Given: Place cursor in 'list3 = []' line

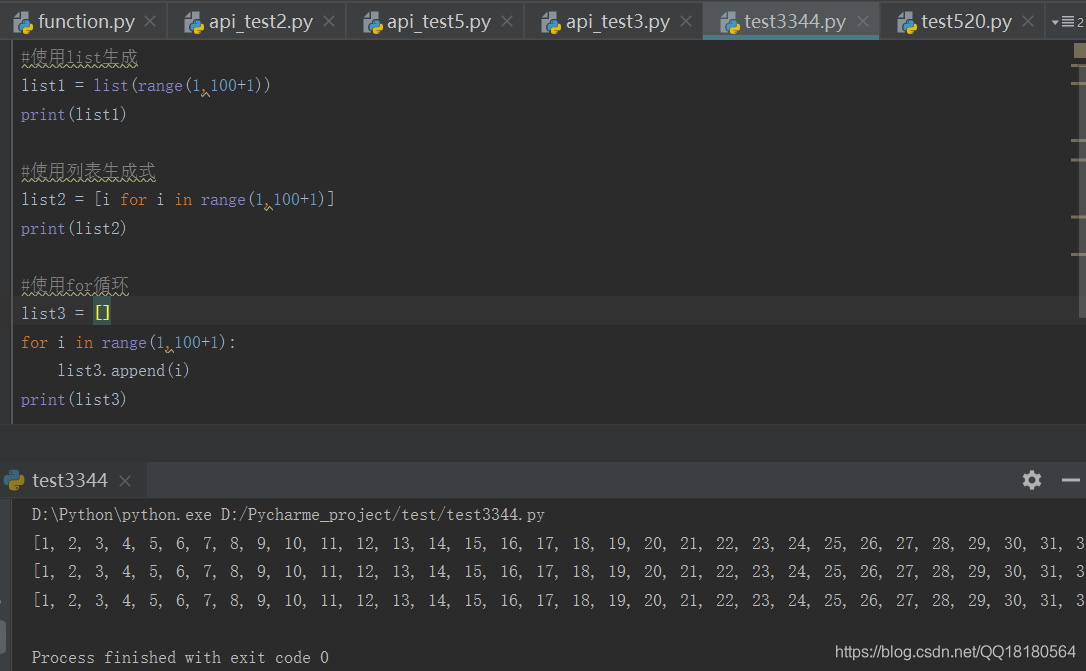Looking at the screenshot, I should tap(65, 314).
